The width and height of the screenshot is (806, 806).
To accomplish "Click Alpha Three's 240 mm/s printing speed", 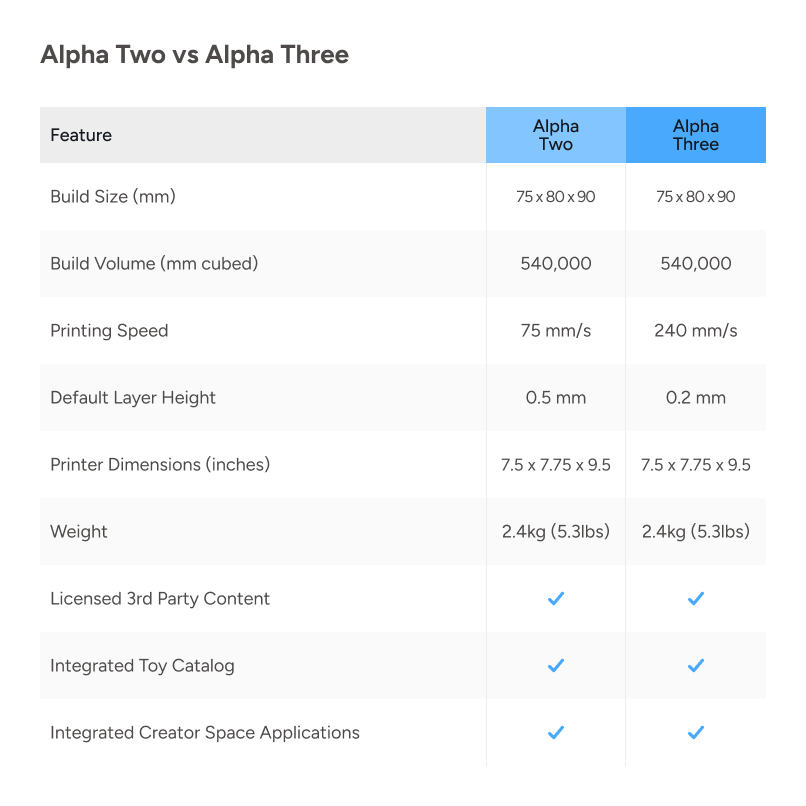I will pos(696,330).
